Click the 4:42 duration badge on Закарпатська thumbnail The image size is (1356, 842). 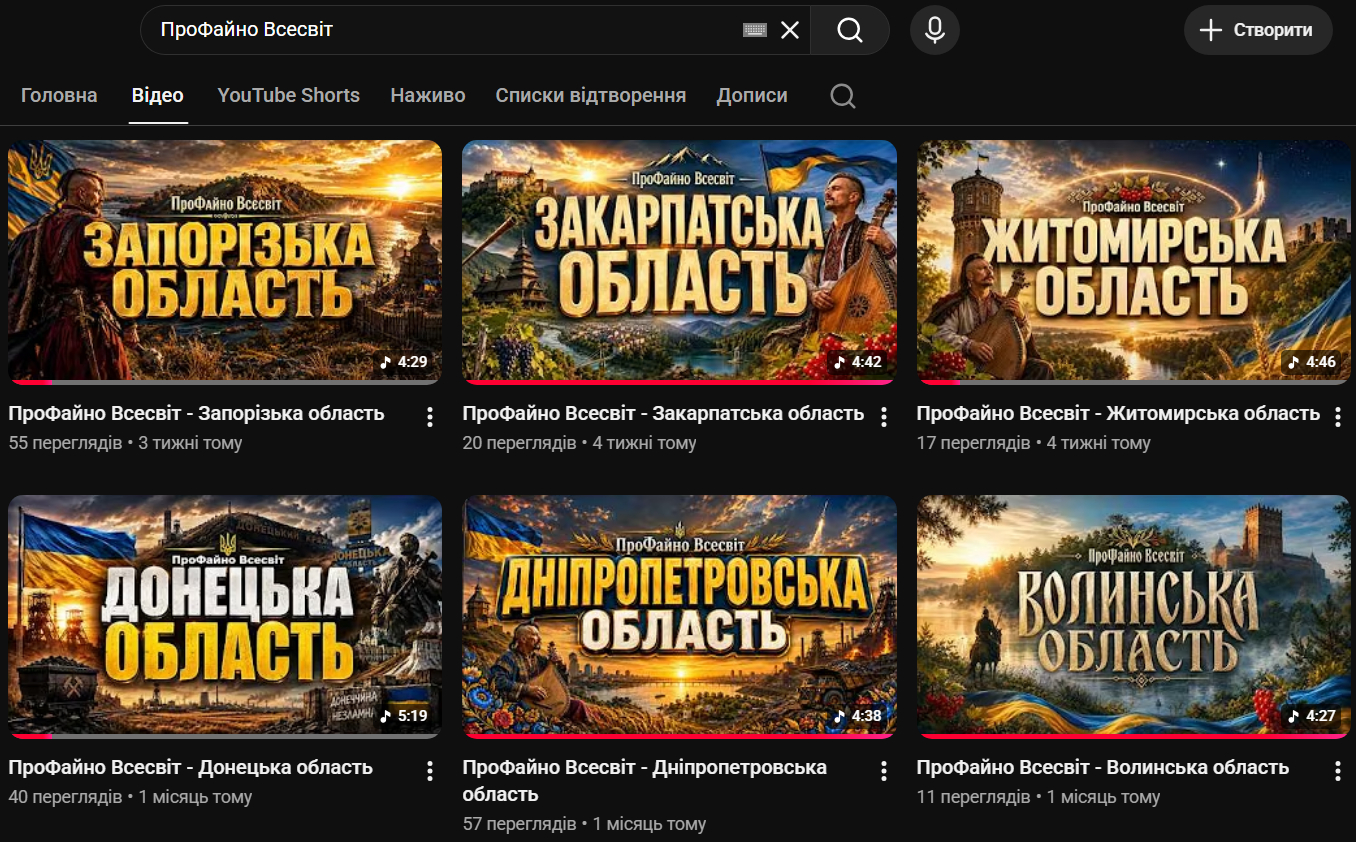858,362
